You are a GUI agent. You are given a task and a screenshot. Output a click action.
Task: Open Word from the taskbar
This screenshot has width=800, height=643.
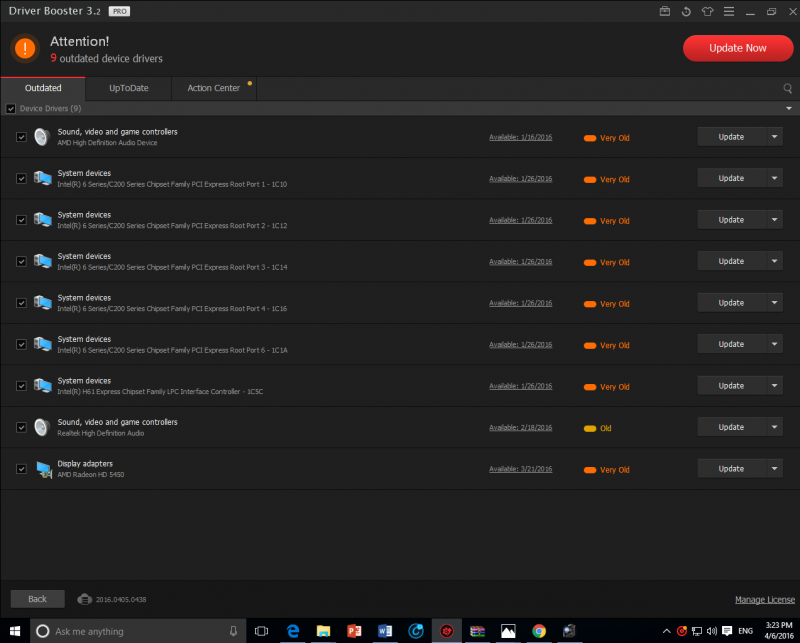(385, 631)
